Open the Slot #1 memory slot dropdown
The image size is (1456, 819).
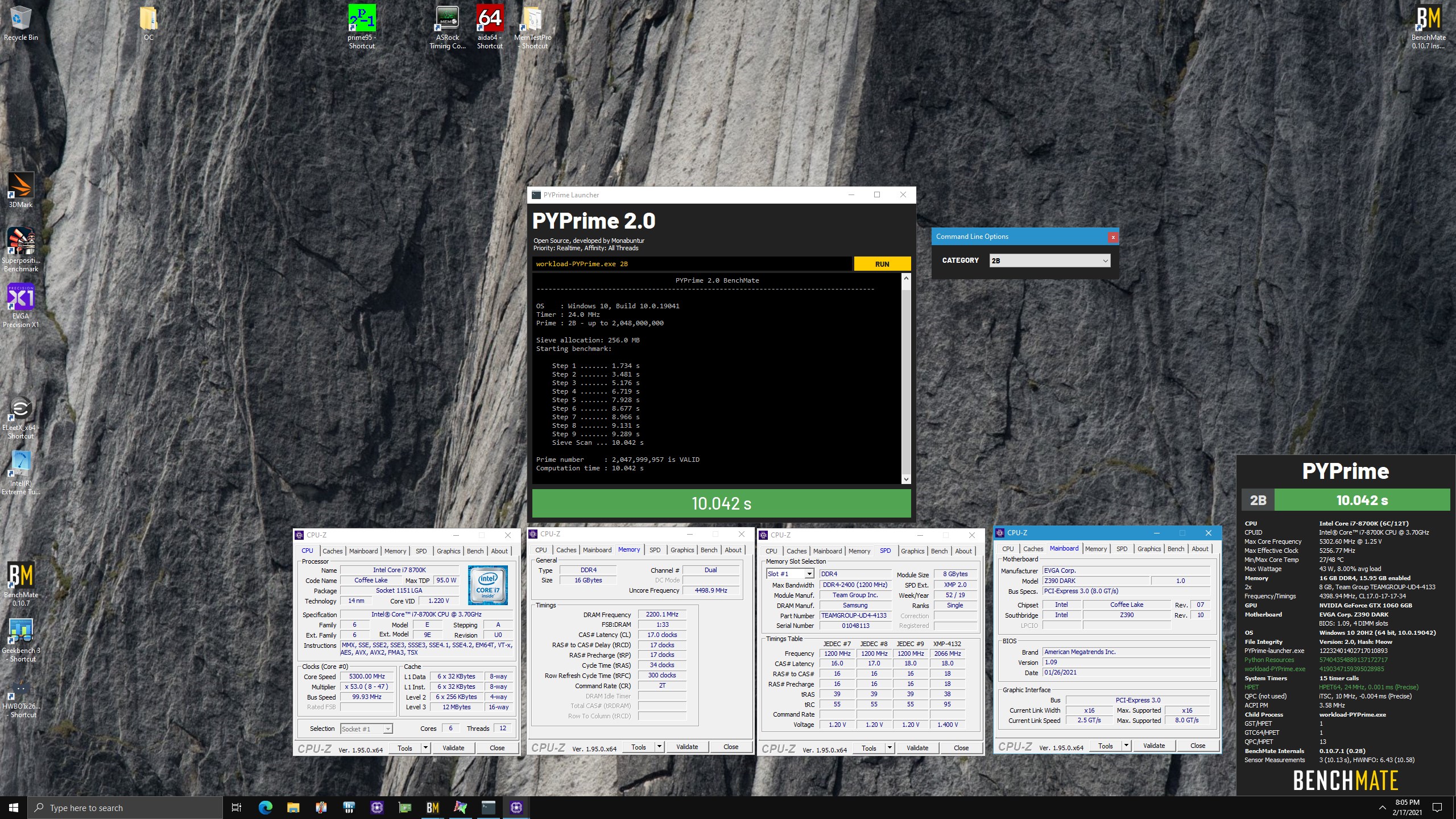[790, 574]
